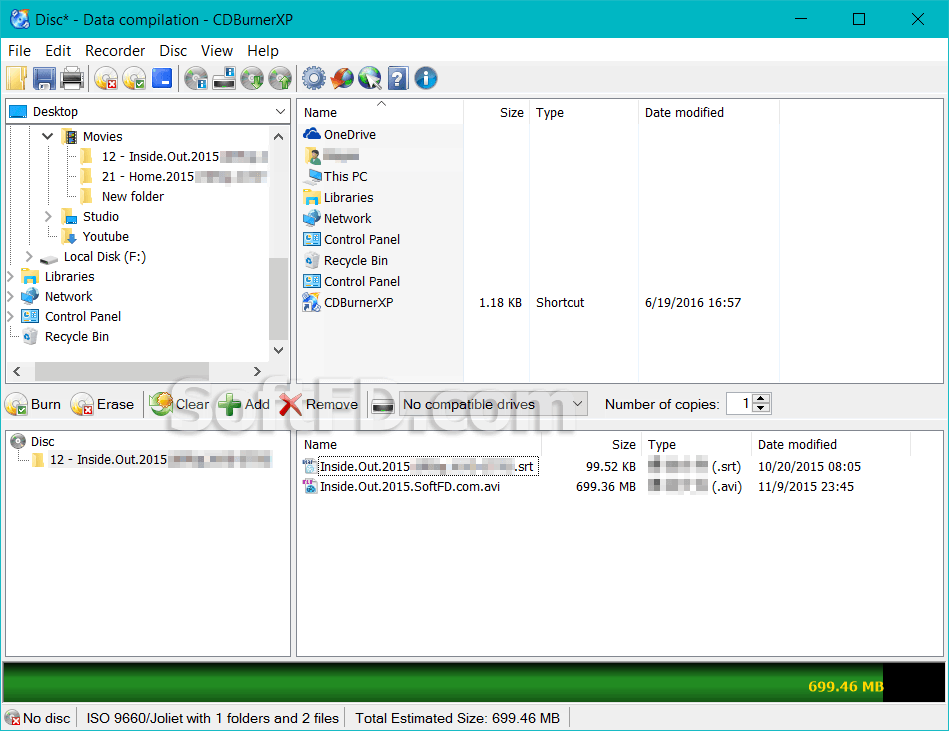The width and height of the screenshot is (949, 731).
Task: Select 12 - Inside.Out.2015 folder under Movies
Action: pos(174,157)
